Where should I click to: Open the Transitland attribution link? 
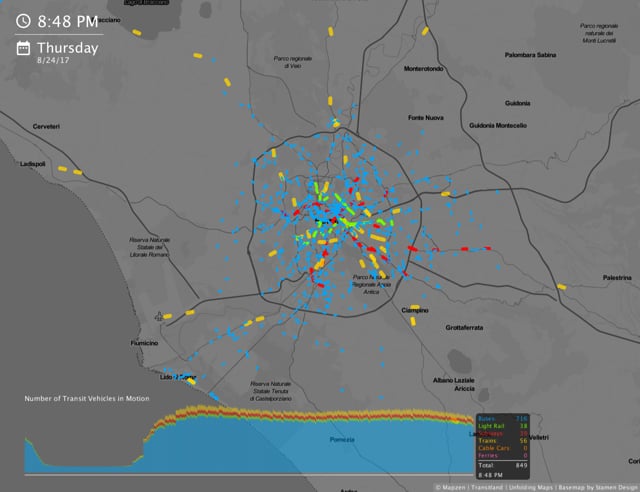487,488
